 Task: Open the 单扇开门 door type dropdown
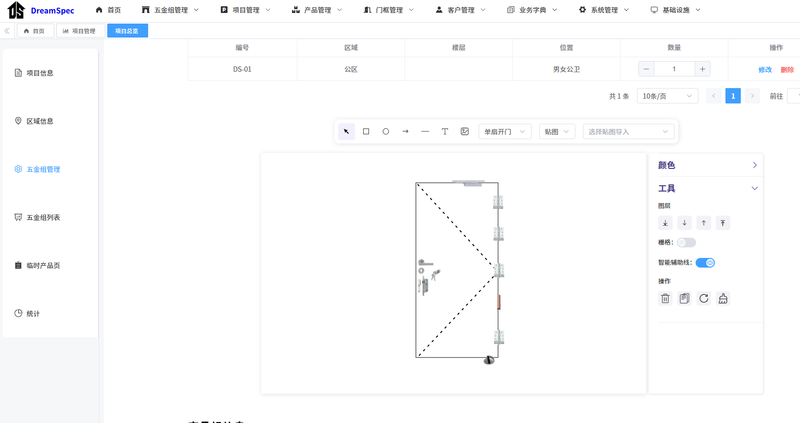click(505, 132)
